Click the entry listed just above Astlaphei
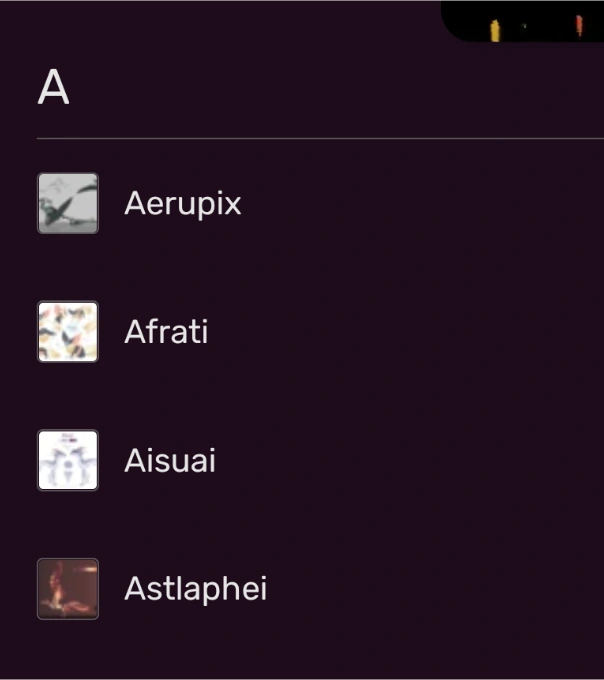This screenshot has width=604, height=680. click(x=170, y=460)
